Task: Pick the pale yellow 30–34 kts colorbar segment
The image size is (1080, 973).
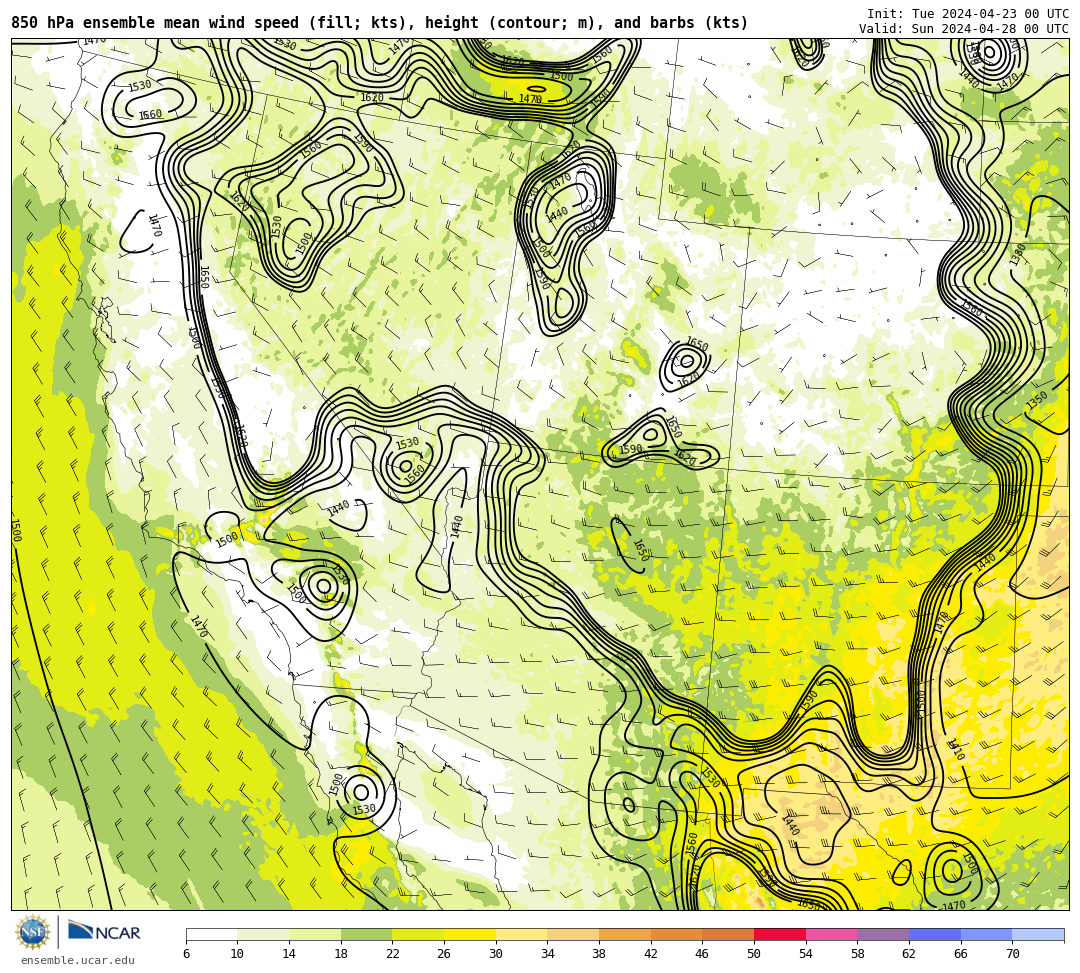Action: tap(521, 934)
